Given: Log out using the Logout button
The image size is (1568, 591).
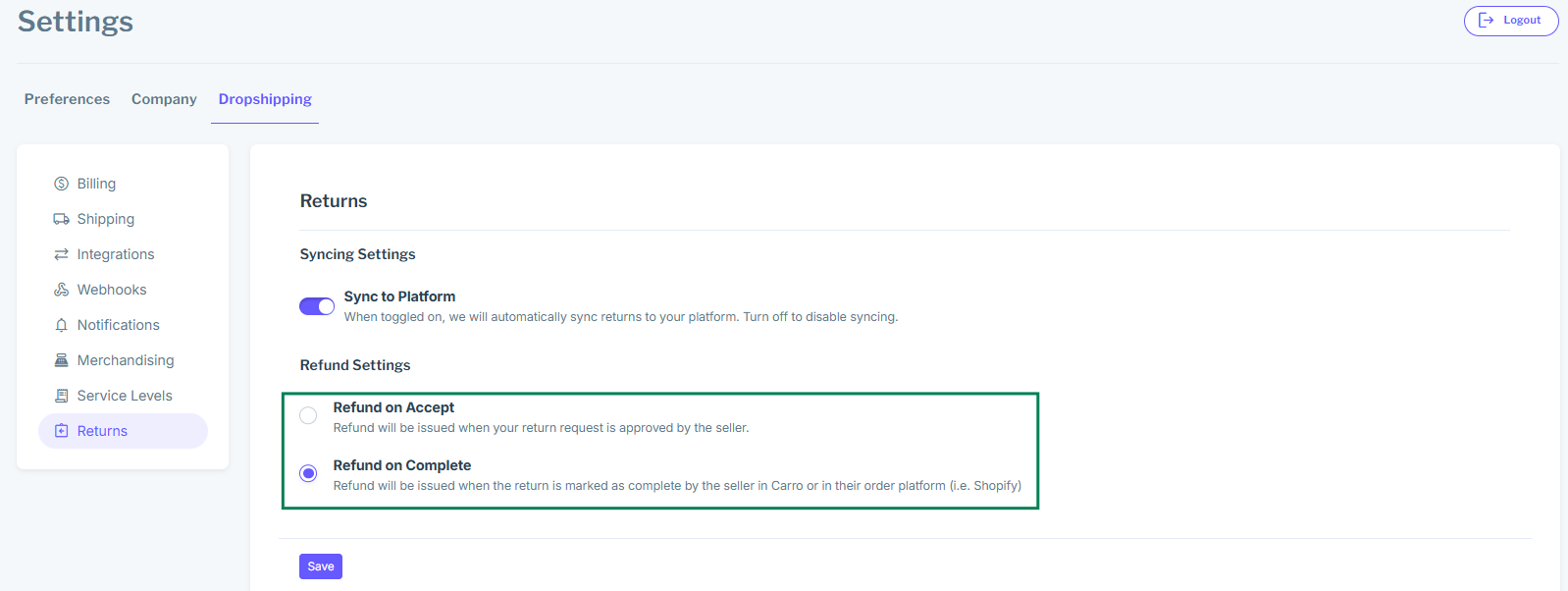Looking at the screenshot, I should click(x=1510, y=21).
